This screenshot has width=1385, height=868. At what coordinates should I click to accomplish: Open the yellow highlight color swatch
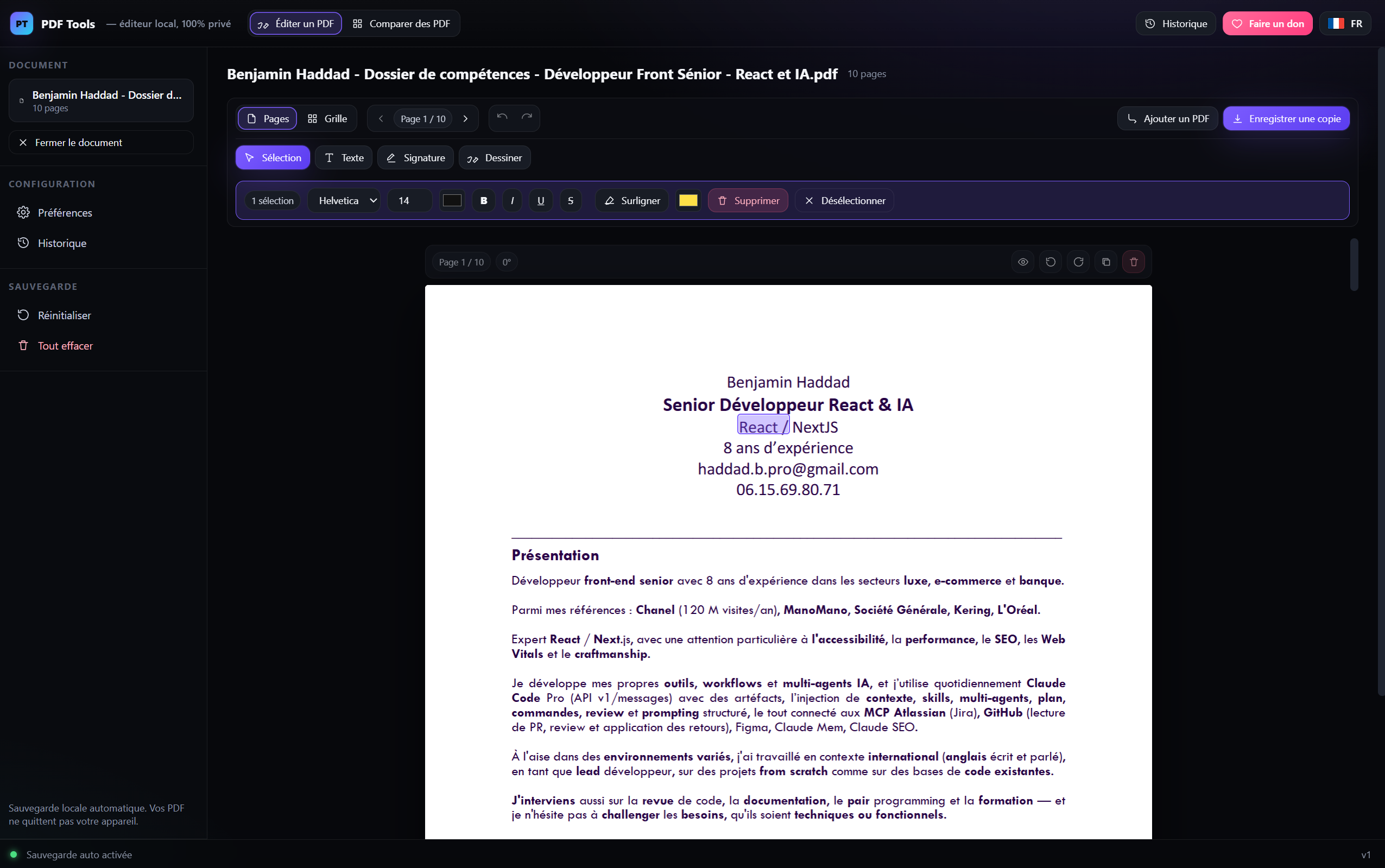coord(688,200)
